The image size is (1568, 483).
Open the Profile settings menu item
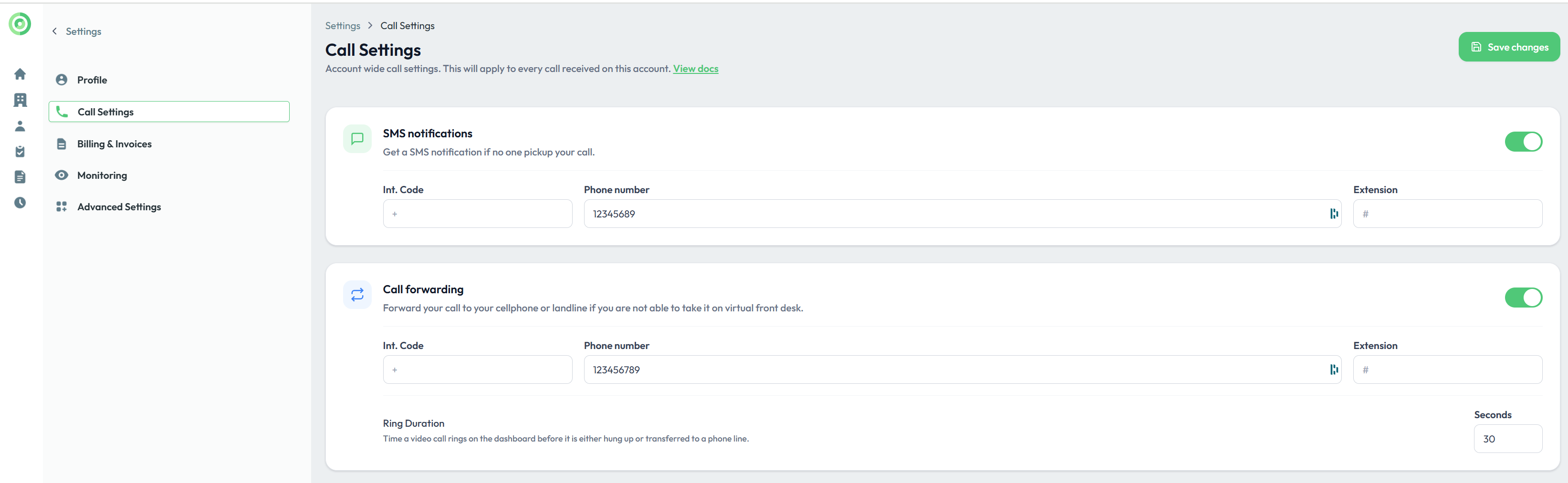pyautogui.click(x=92, y=80)
